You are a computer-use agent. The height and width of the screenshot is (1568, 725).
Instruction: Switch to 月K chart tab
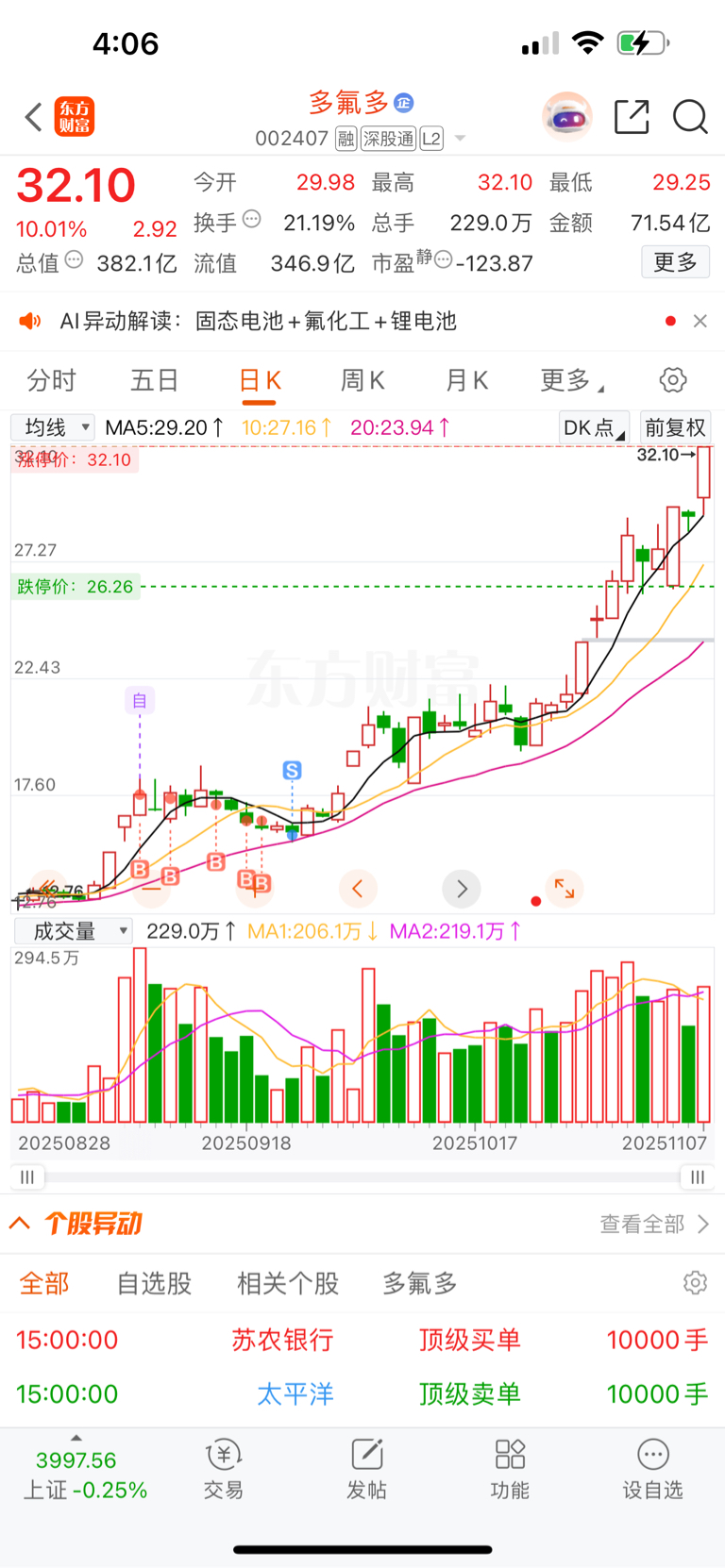coord(466,380)
